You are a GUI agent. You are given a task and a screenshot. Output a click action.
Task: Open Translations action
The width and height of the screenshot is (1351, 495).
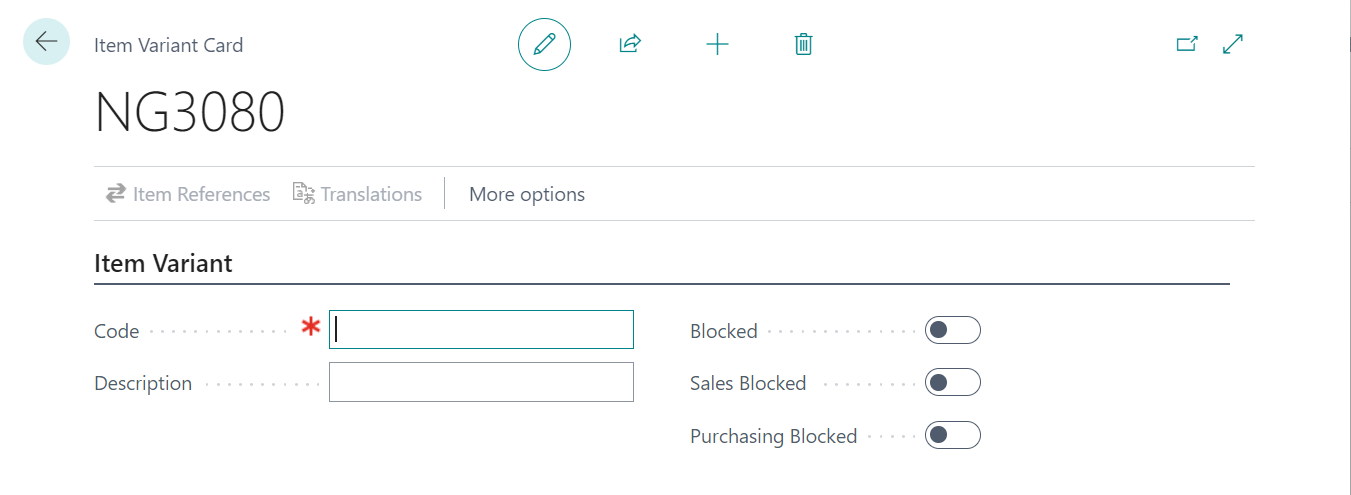(357, 194)
